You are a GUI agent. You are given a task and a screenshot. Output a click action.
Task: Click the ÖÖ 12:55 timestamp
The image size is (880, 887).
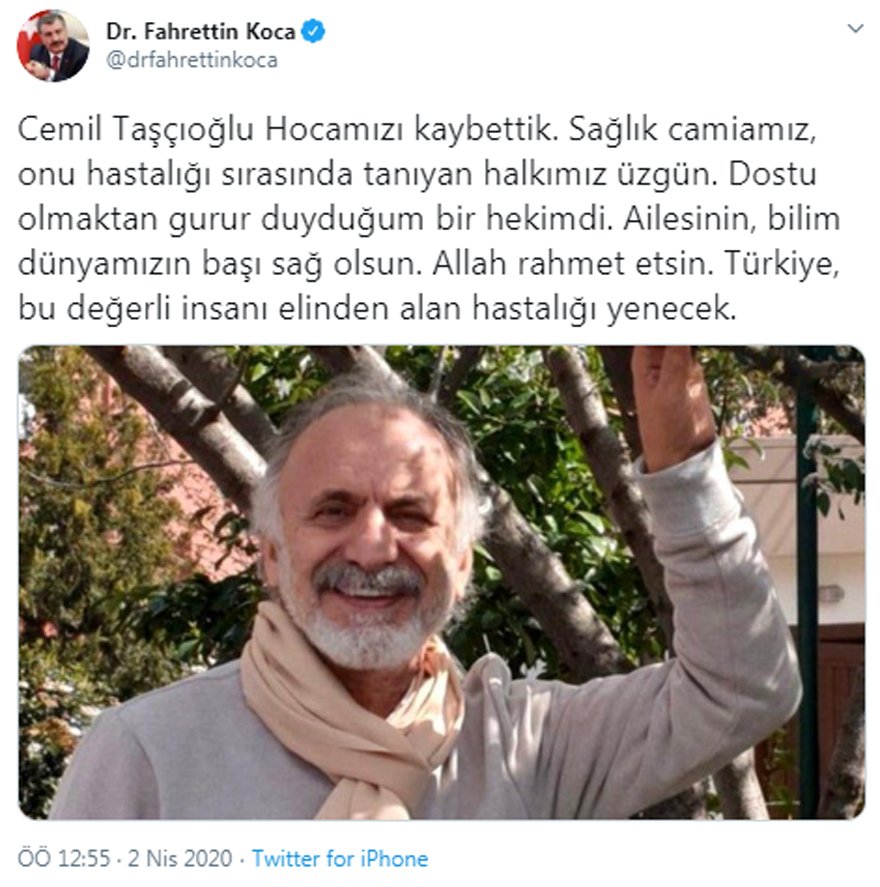(x=64, y=858)
